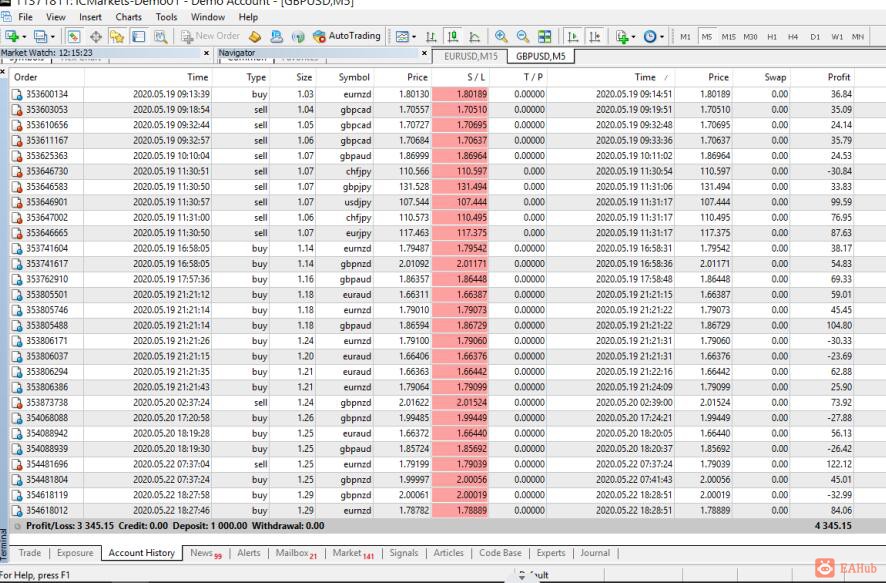This screenshot has width=886, height=583.
Task: Toggle the Data Window crosshair icon
Action: pos(95,37)
